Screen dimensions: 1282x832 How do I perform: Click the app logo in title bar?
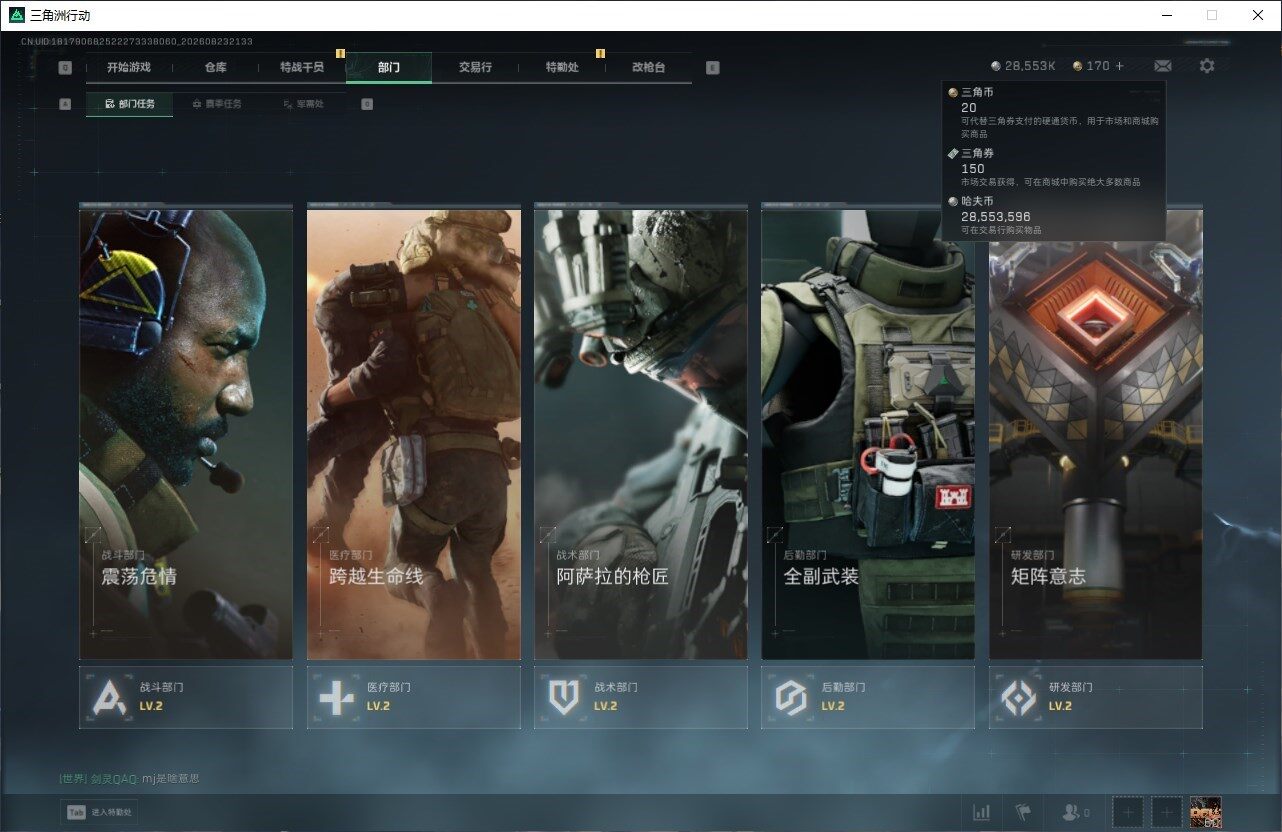pyautogui.click(x=17, y=15)
